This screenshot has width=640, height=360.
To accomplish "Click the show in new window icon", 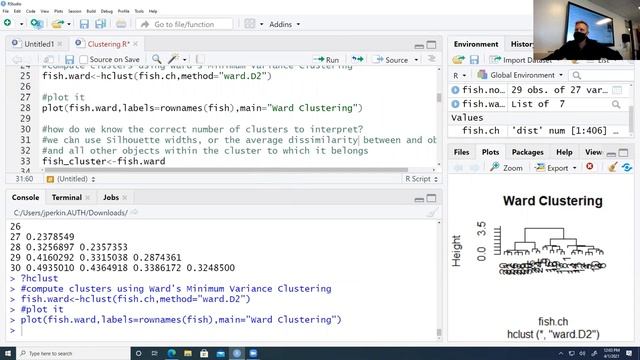I will pyautogui.click(x=49, y=60).
